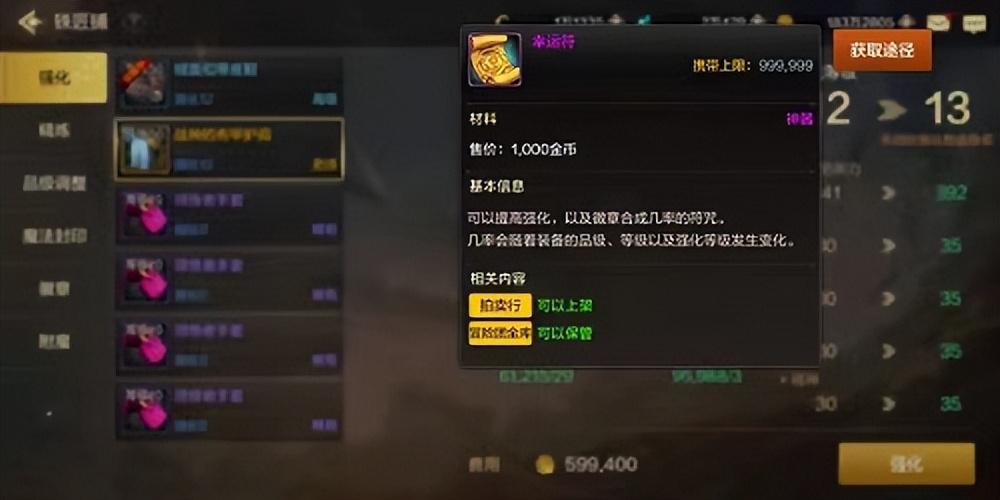Open the chat bubble icon at the top right
Viewport: 1000px width, 500px height.
click(974, 23)
